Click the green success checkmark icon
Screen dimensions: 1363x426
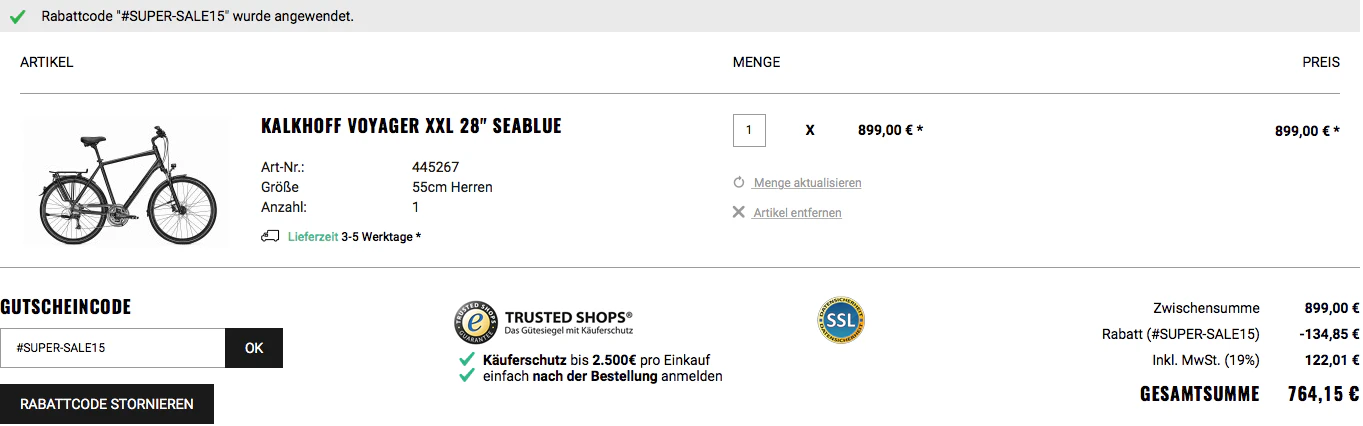pyautogui.click(x=18, y=17)
